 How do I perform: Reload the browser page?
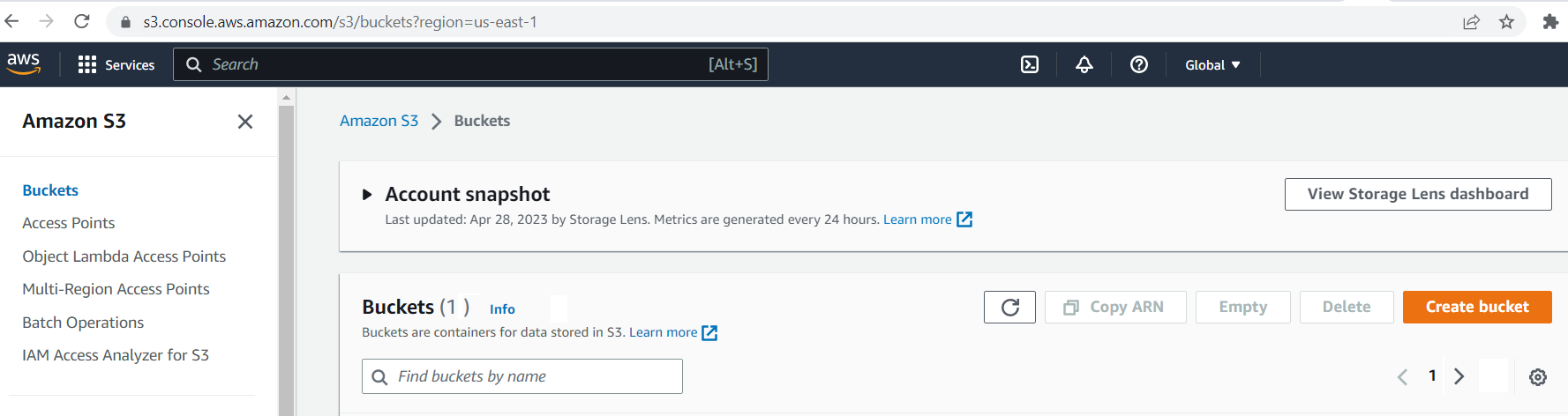[82, 21]
